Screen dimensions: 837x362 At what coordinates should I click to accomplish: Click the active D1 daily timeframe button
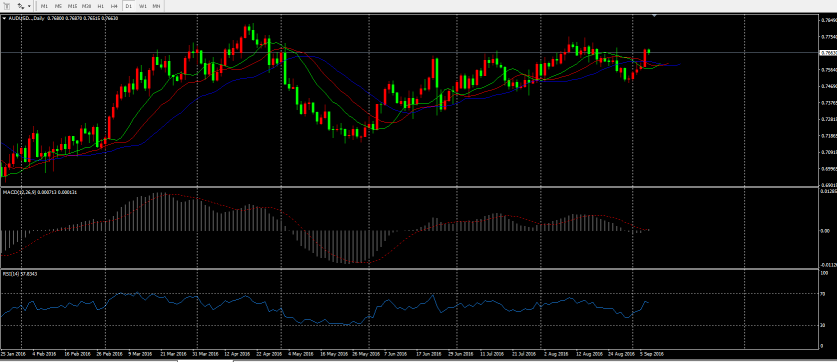click(128, 6)
